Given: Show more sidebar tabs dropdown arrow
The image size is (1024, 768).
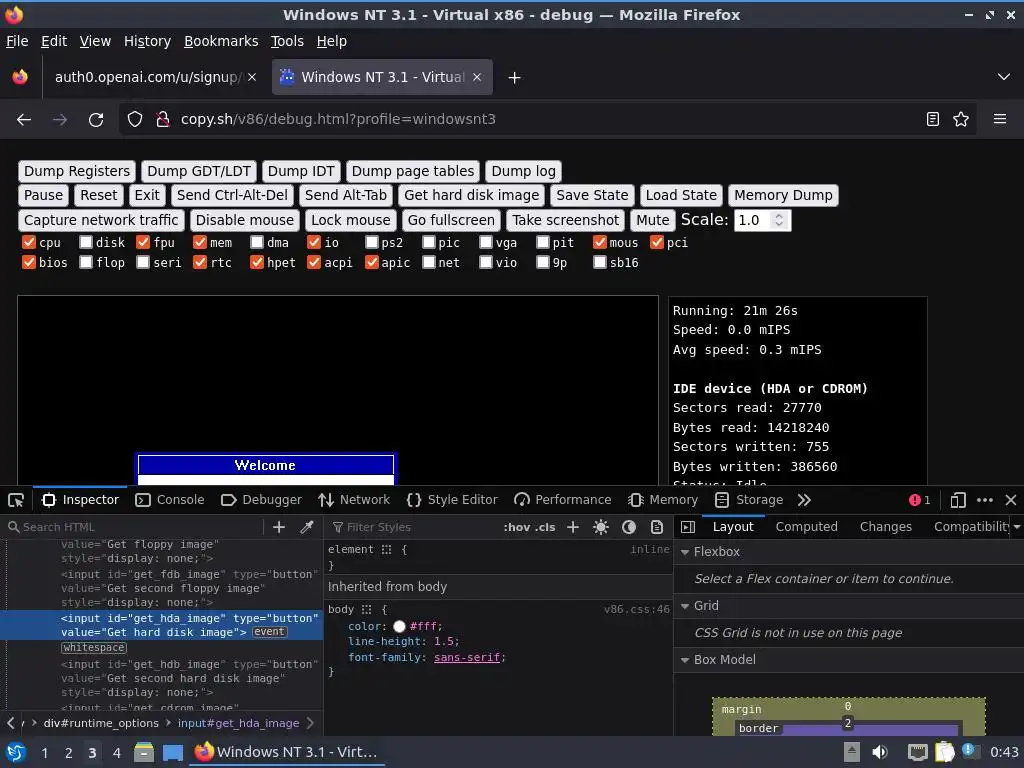Looking at the screenshot, I should [x=1017, y=527].
